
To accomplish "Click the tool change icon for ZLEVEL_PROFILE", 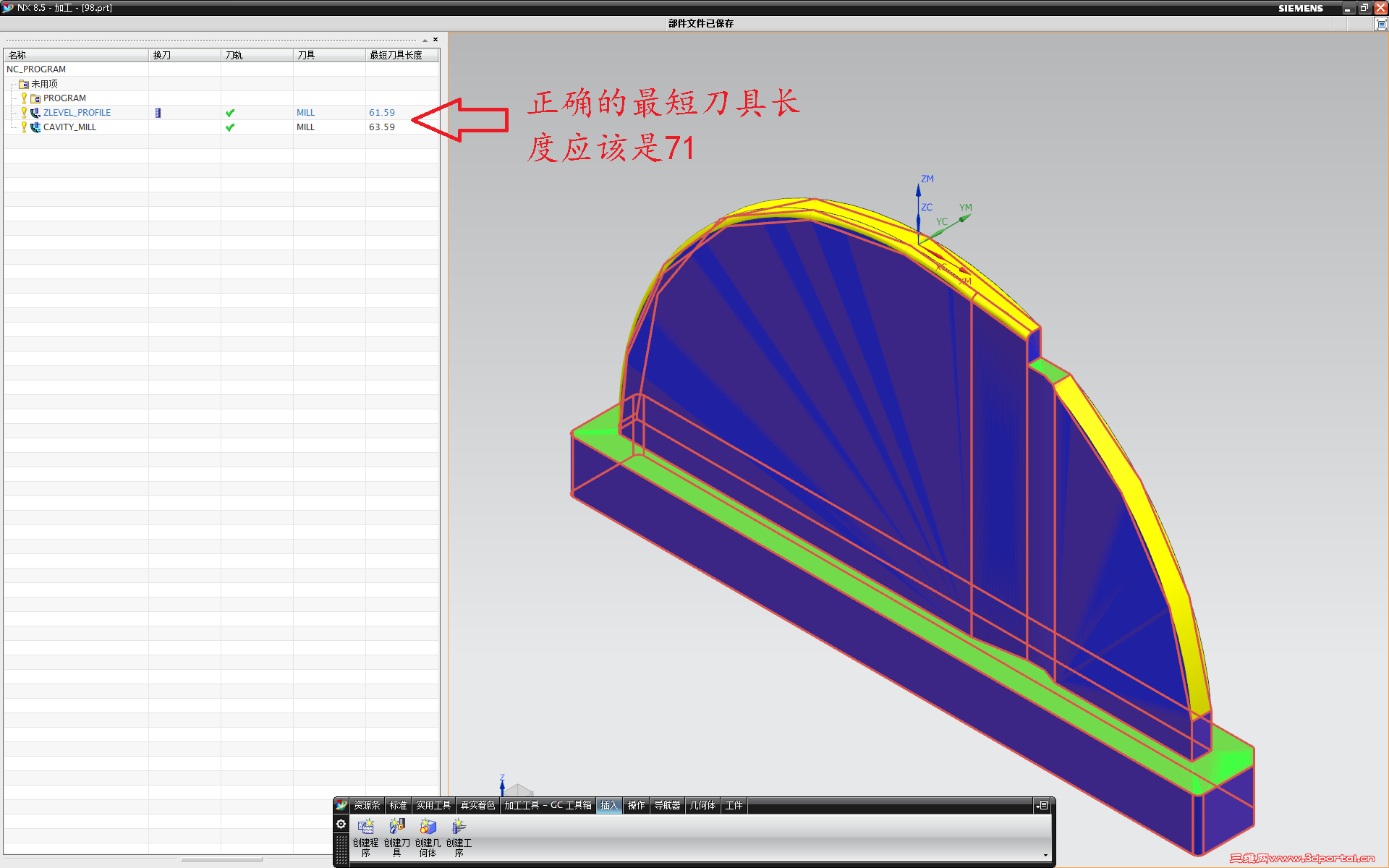I will [x=158, y=113].
